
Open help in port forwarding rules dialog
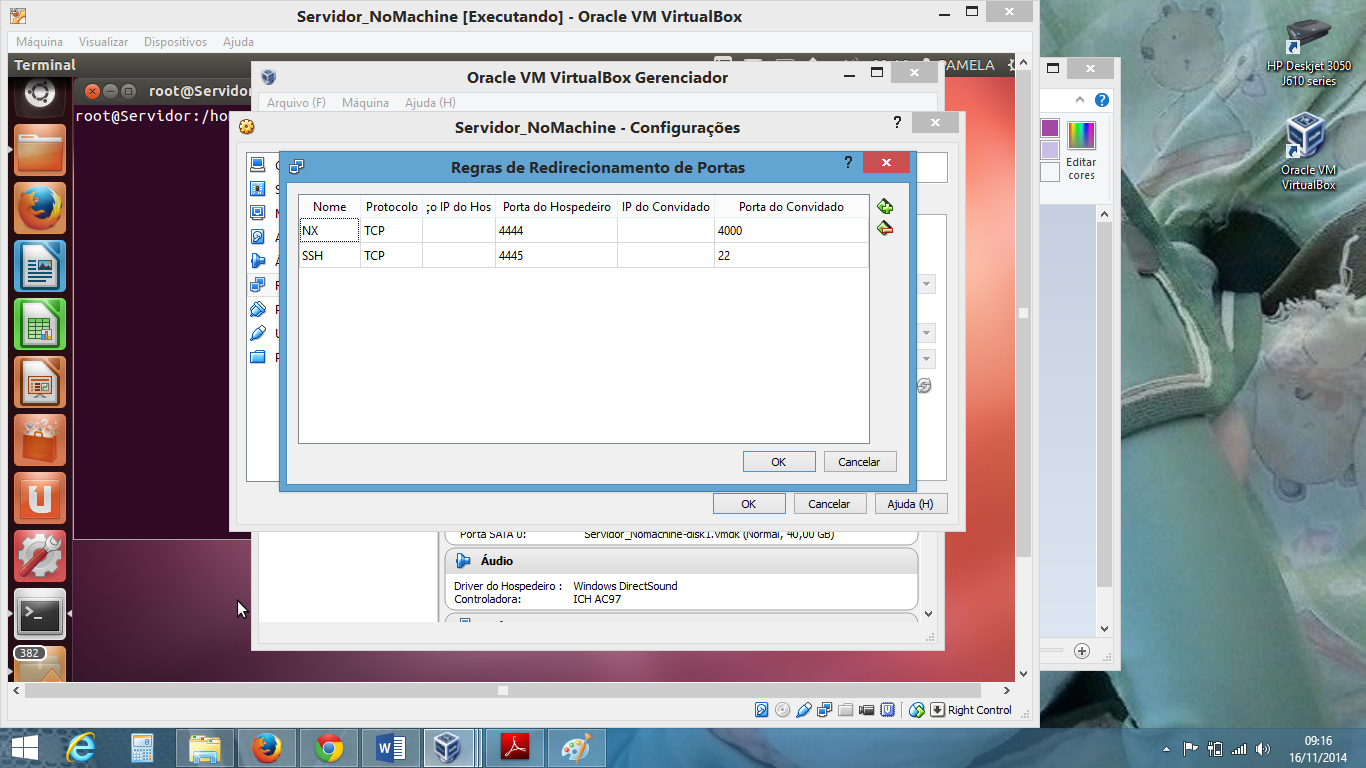(x=848, y=162)
